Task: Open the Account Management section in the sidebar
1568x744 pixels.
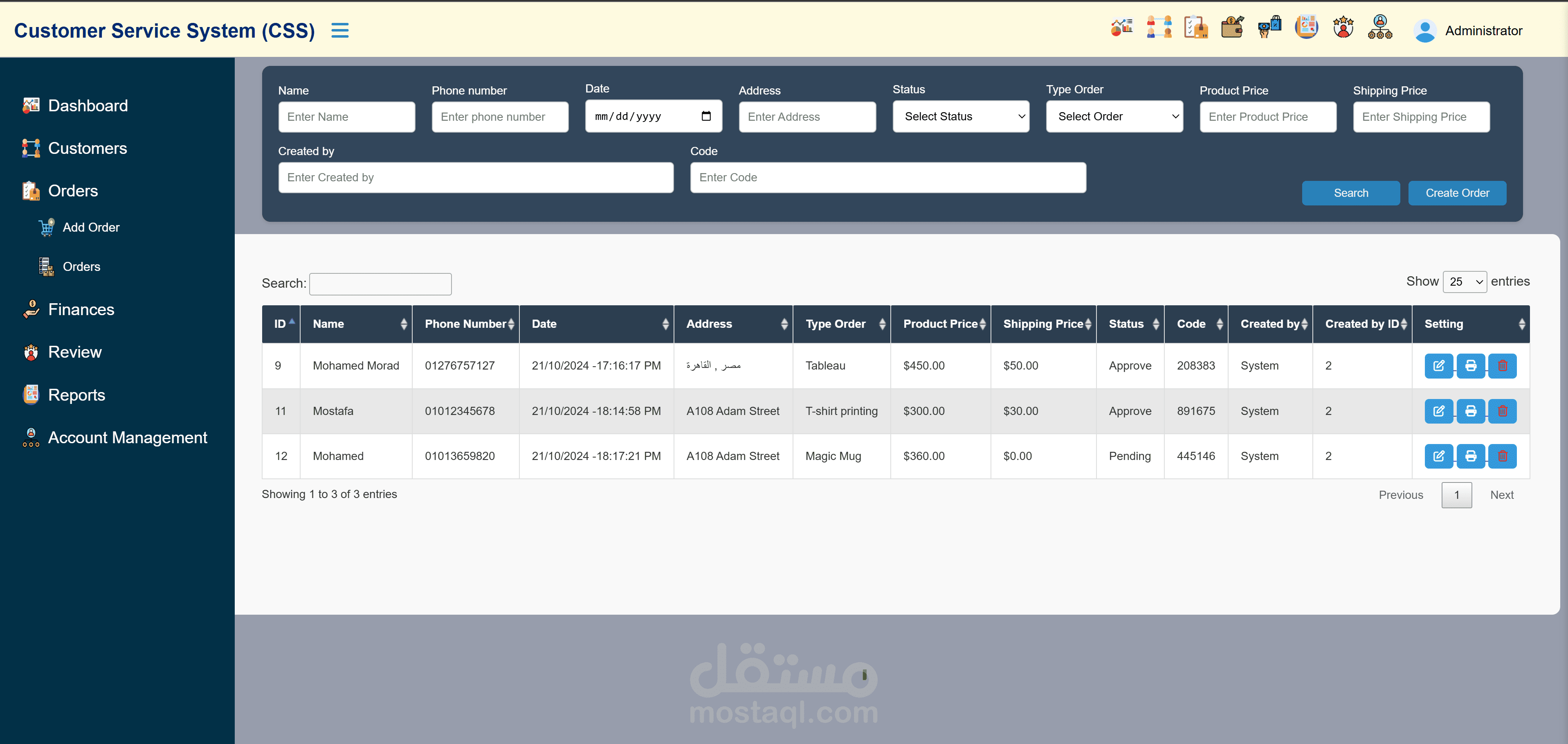Action: [x=128, y=437]
